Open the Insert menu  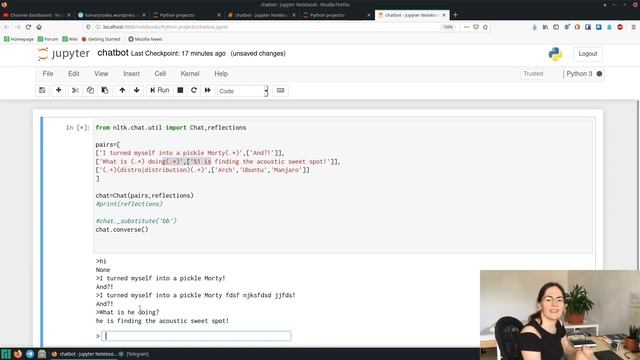[x=131, y=74]
